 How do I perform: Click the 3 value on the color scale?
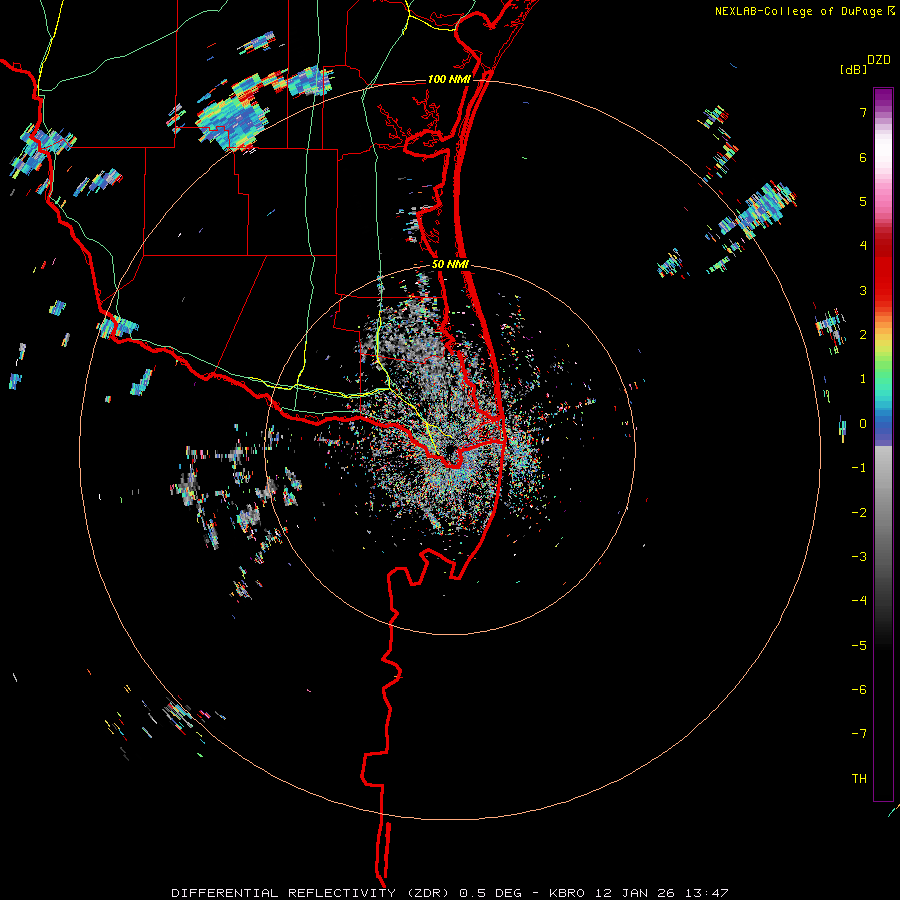pos(863,290)
